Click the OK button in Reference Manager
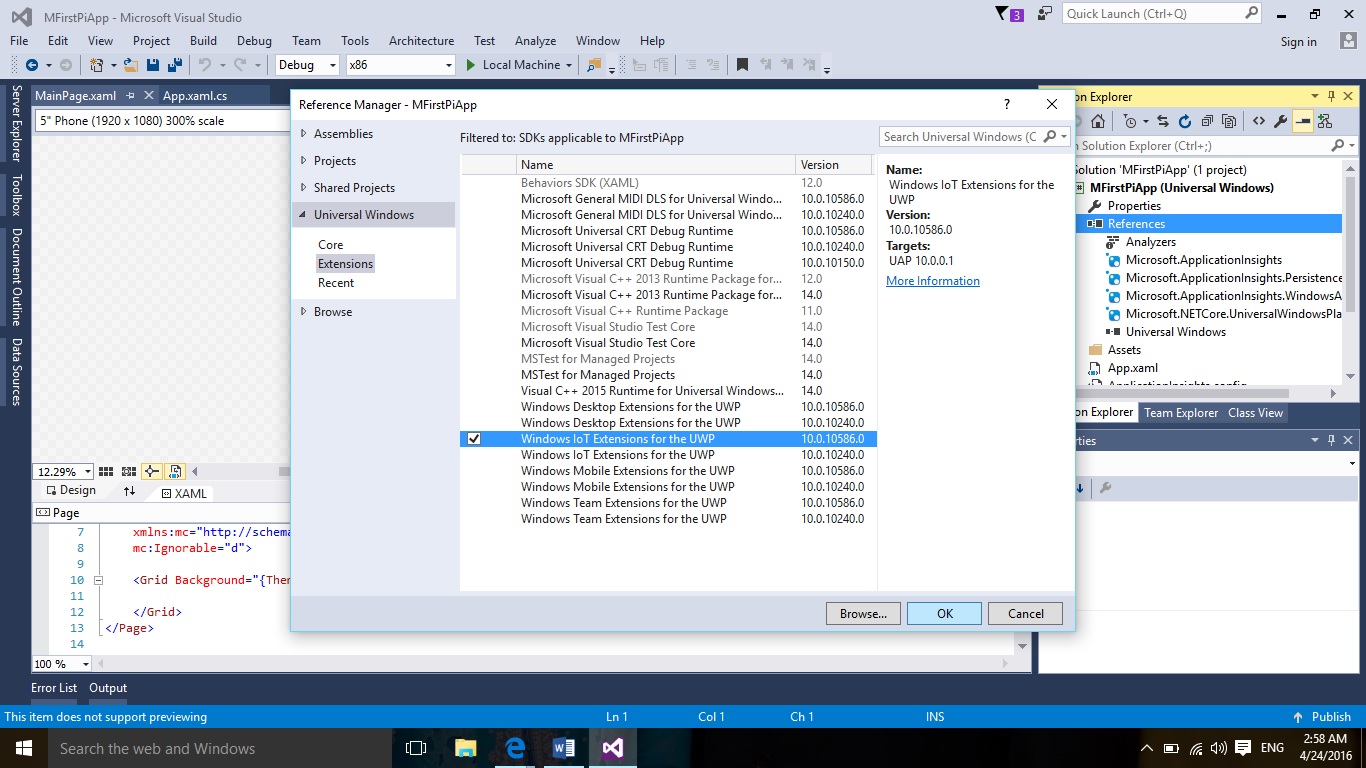This screenshot has width=1366, height=768. [x=944, y=614]
